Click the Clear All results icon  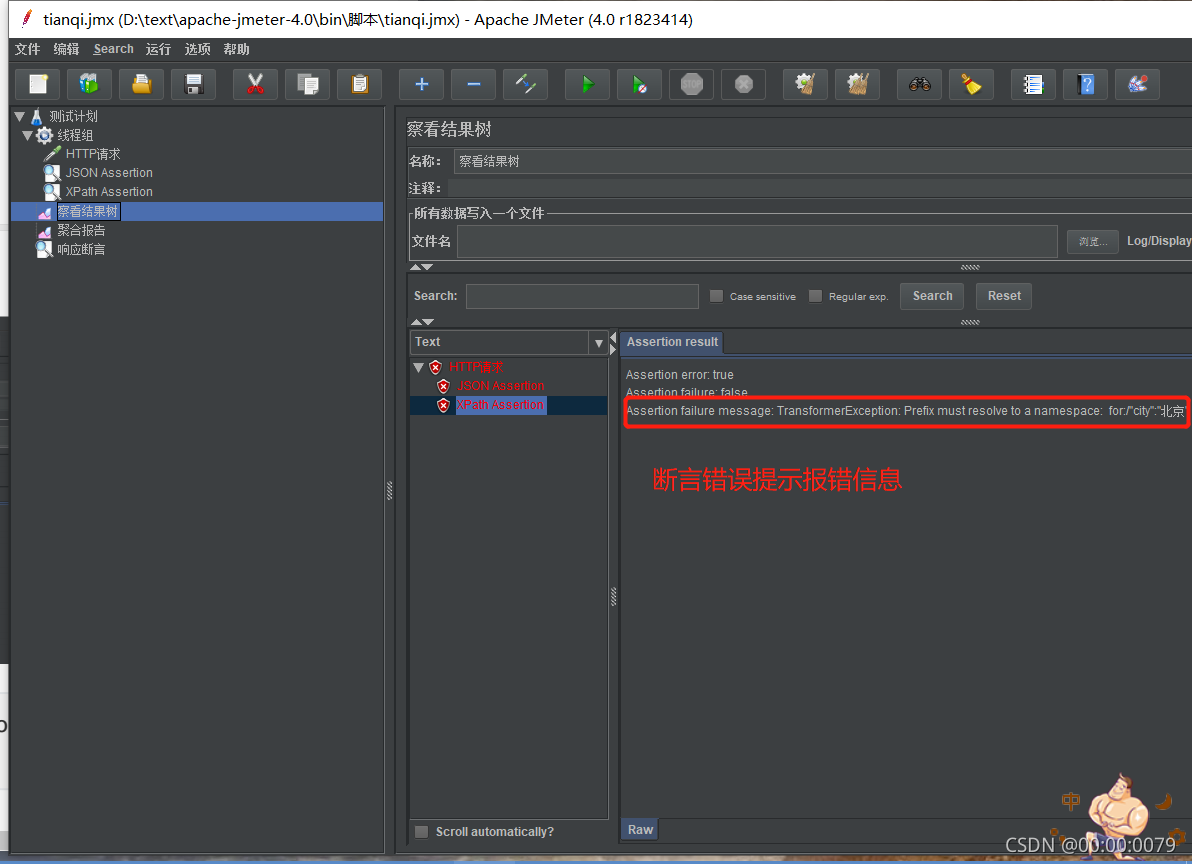[858, 84]
